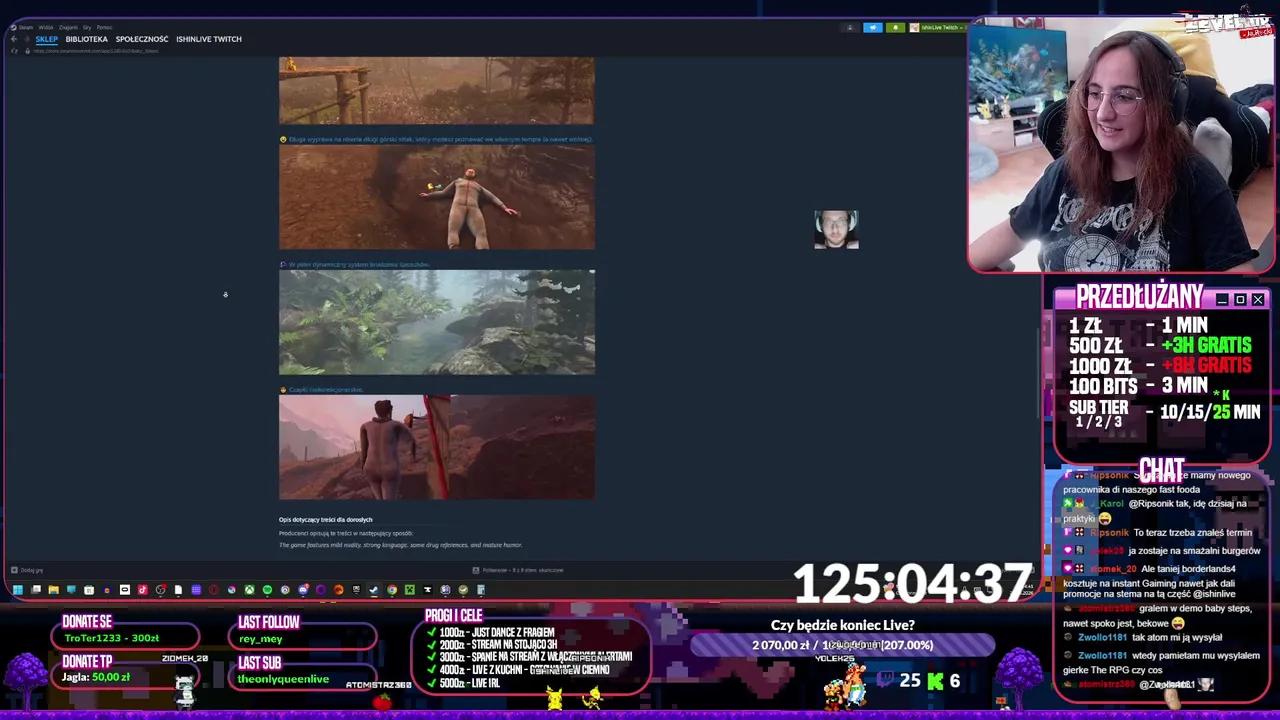Open the Gry menu
This screenshot has width=1280, height=720.
87,28
